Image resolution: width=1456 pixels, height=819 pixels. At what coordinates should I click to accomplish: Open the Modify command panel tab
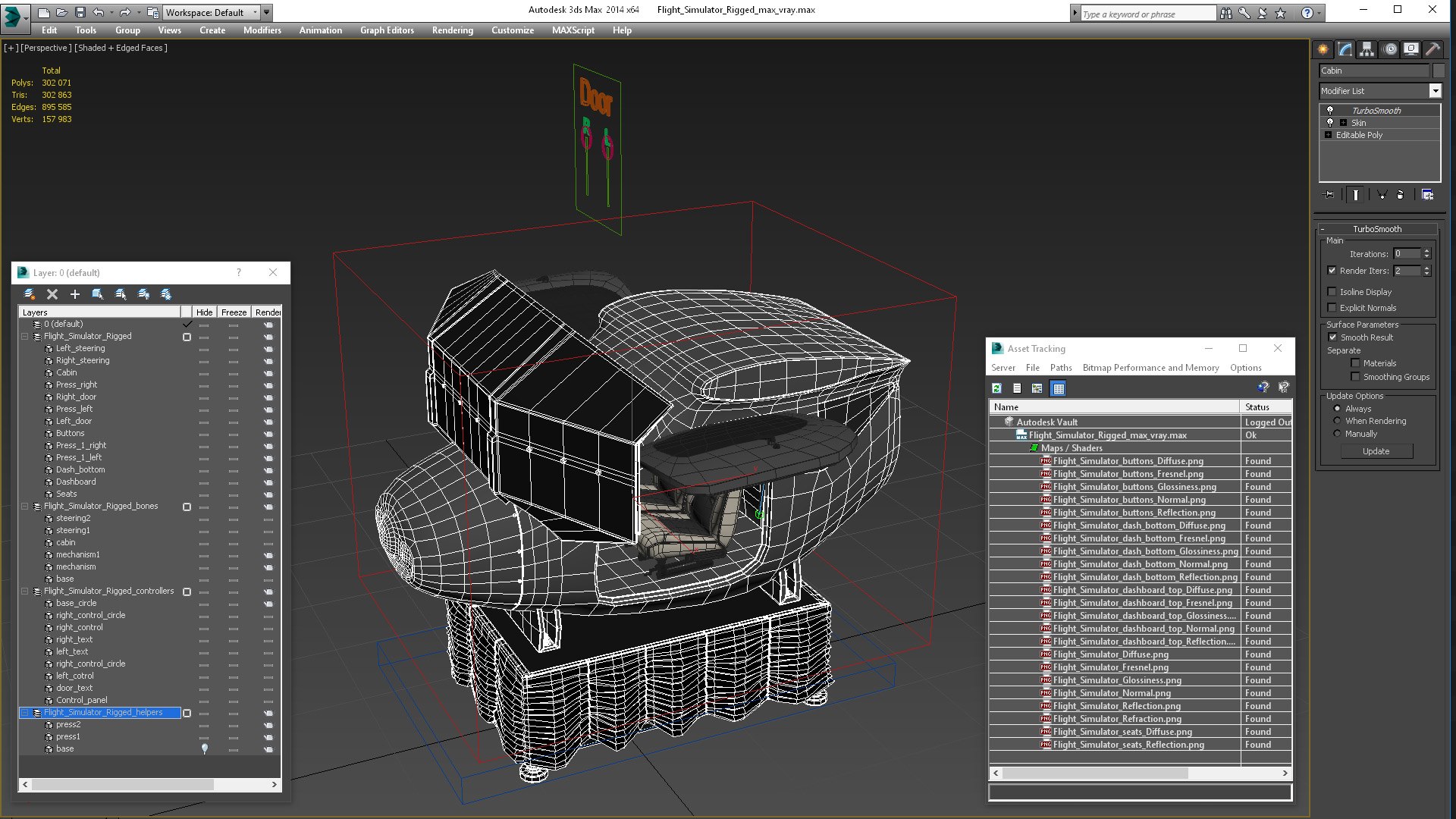pyautogui.click(x=1345, y=49)
